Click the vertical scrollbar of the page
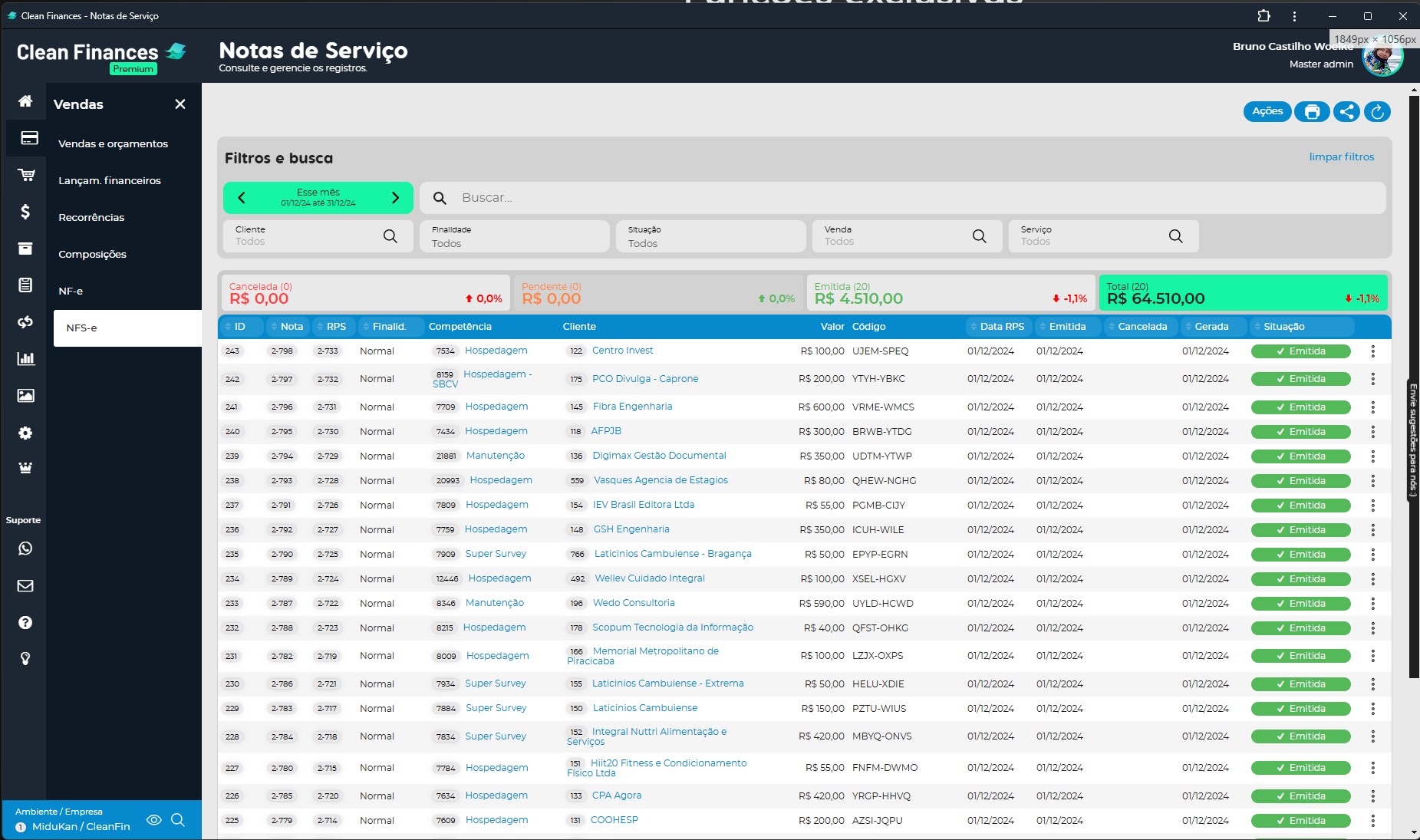 pos(1414,387)
